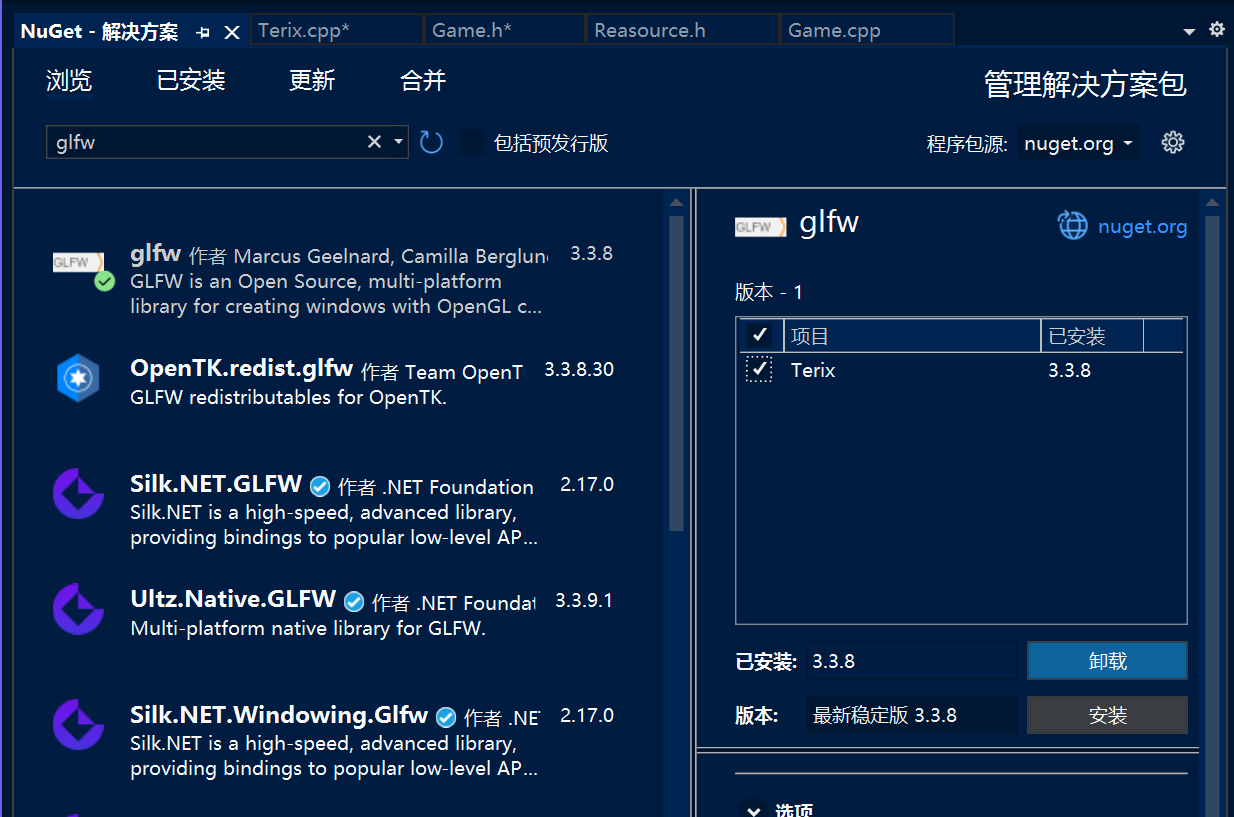This screenshot has width=1234, height=817.
Task: Click verified badge beside Silk.NET.GLFW
Action: [320, 487]
